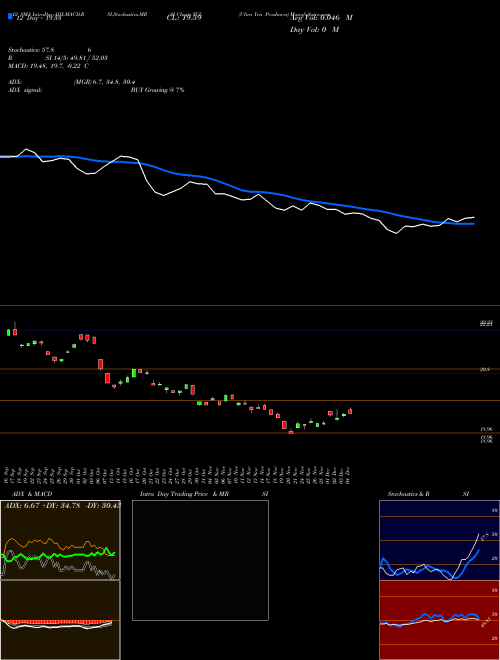Screen dimensions: 500x660
Task: Click the 'CL: 19.59' closing price text
Action: tap(184, 18)
